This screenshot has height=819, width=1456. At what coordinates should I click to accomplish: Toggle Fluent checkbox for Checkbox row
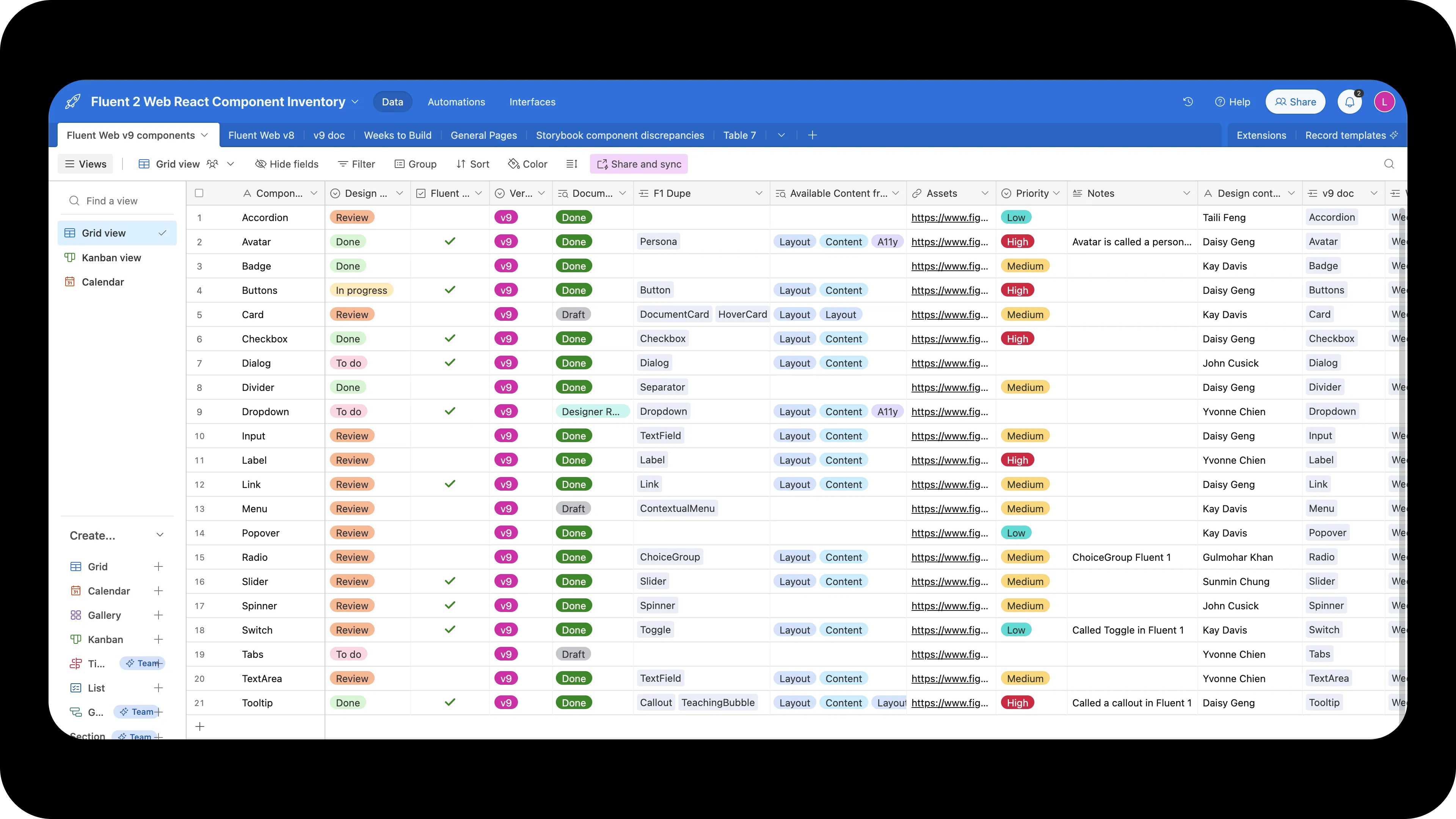click(x=450, y=339)
